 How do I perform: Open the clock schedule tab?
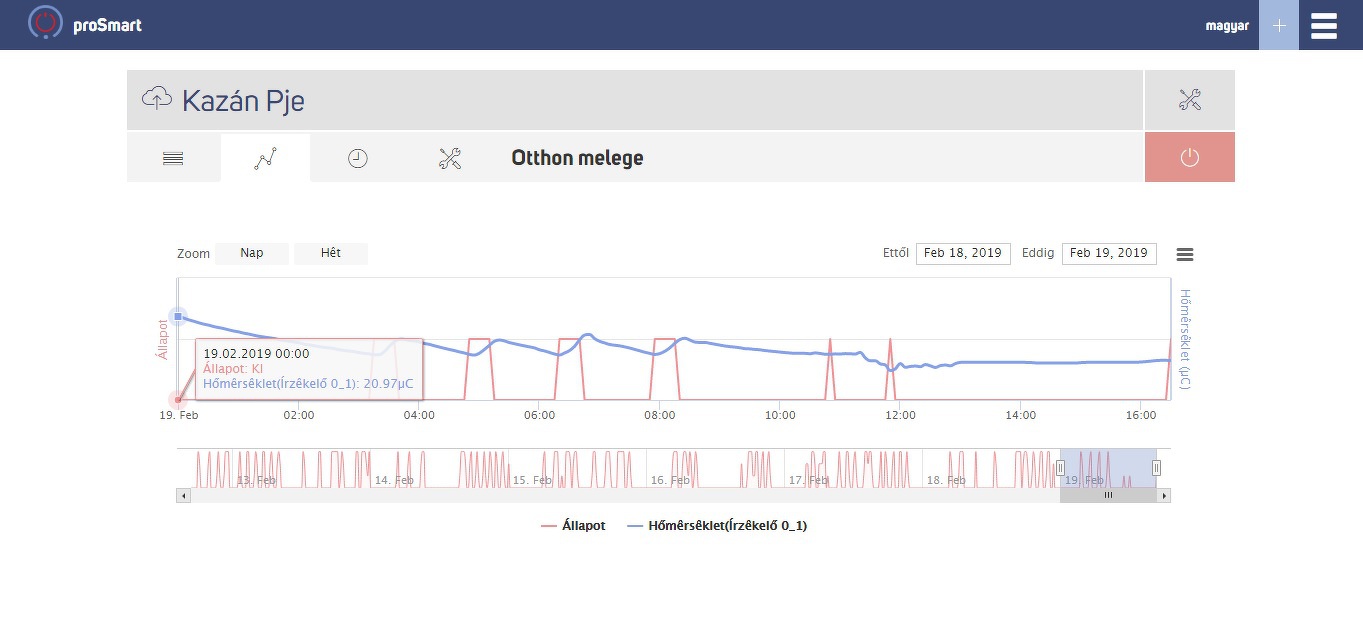coord(357,158)
